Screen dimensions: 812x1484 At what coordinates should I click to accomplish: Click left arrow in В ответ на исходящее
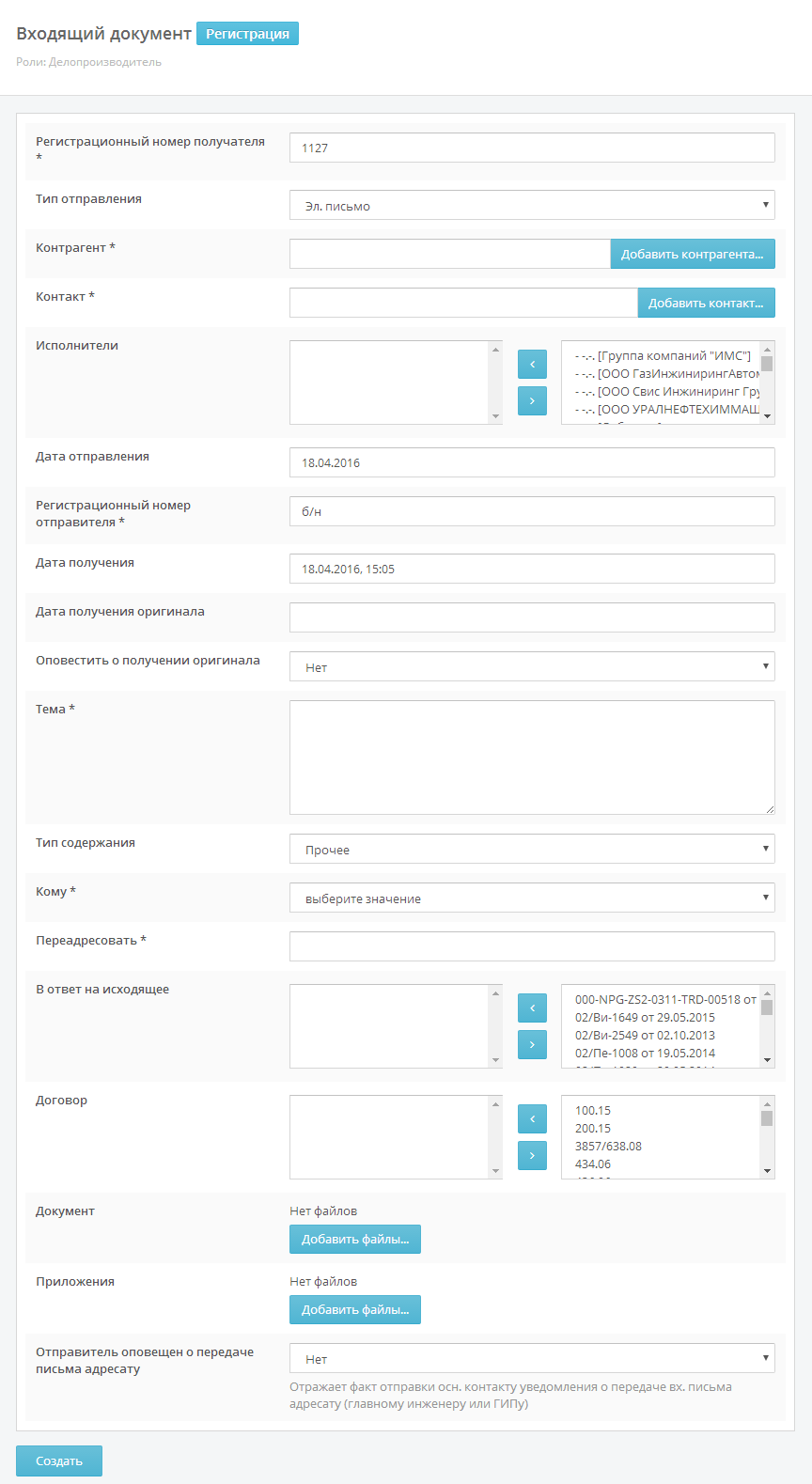point(532,1008)
